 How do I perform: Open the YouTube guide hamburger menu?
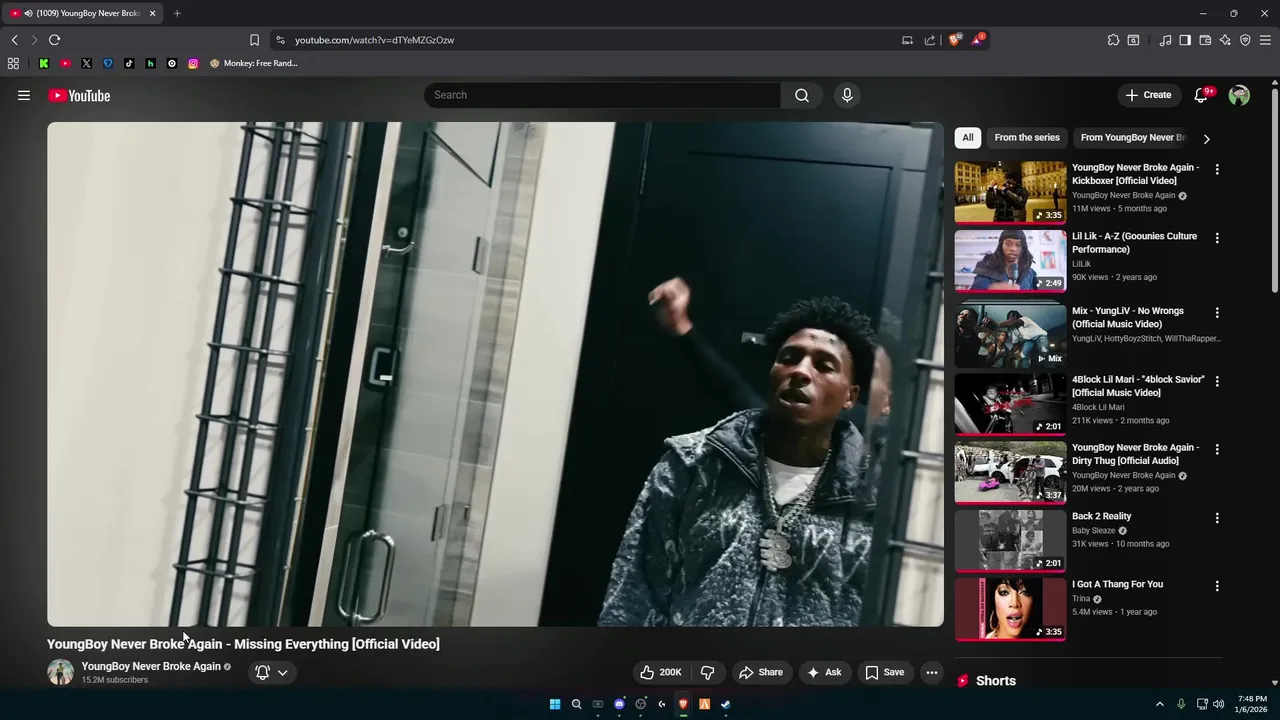click(x=24, y=95)
